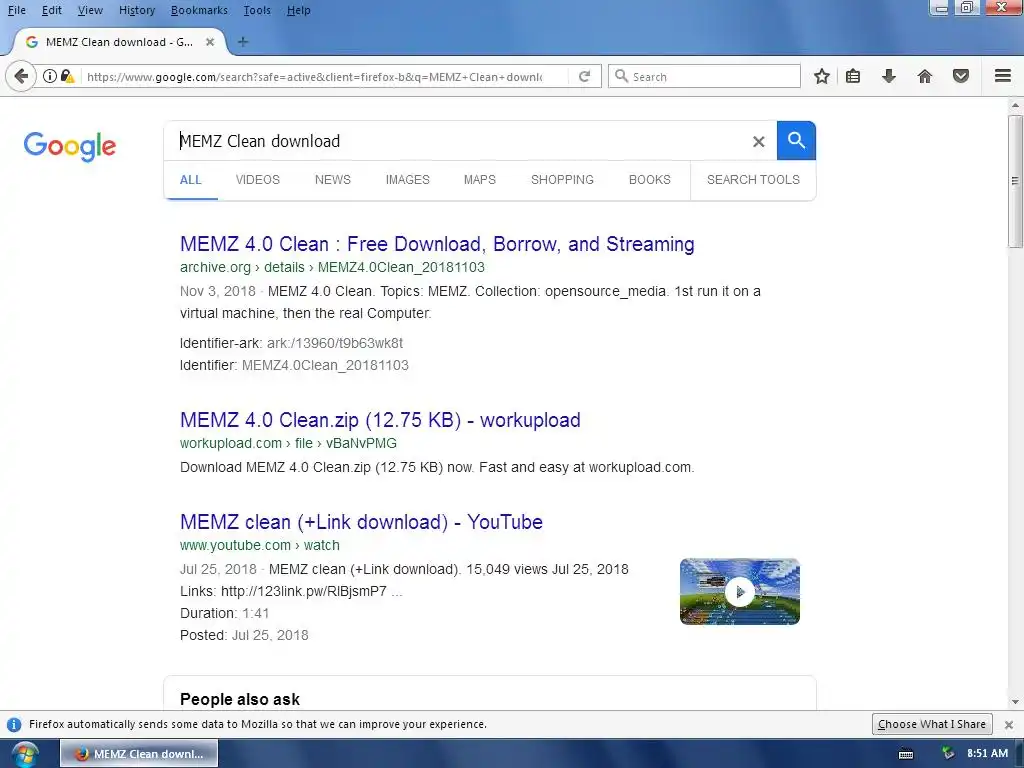
Task: Click the on-screen keyboard tray icon
Action: 906,754
